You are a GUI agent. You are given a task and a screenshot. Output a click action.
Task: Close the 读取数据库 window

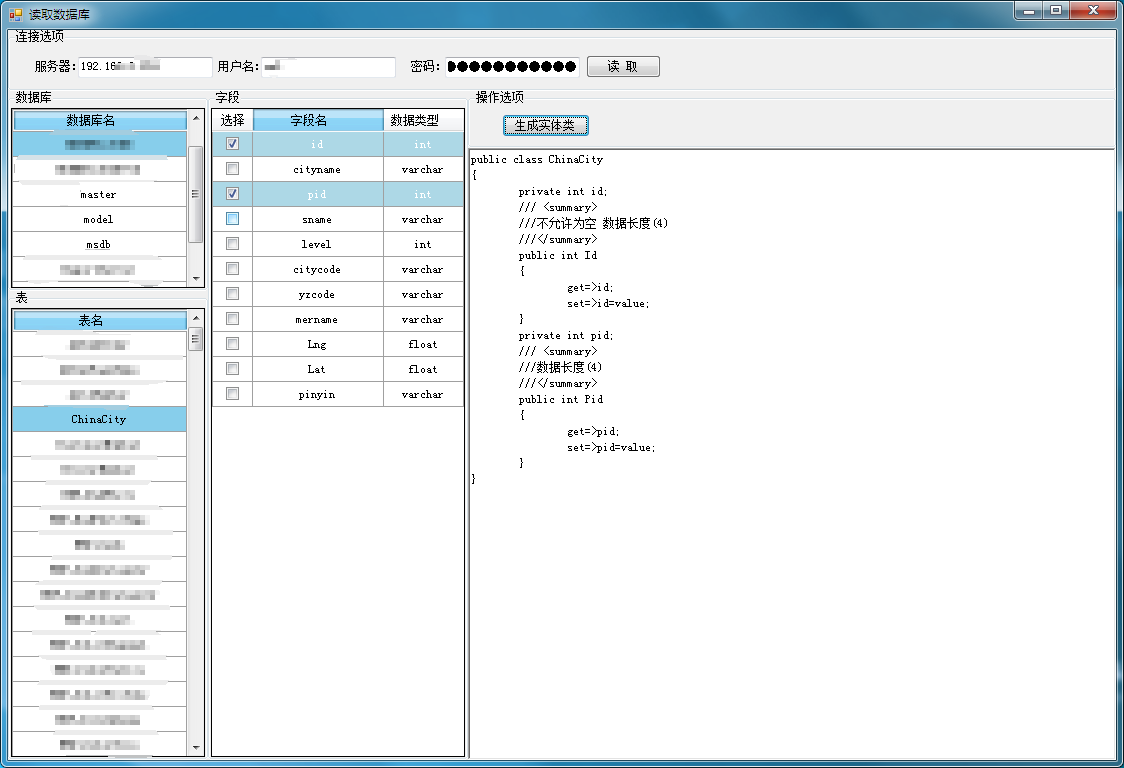point(1093,10)
